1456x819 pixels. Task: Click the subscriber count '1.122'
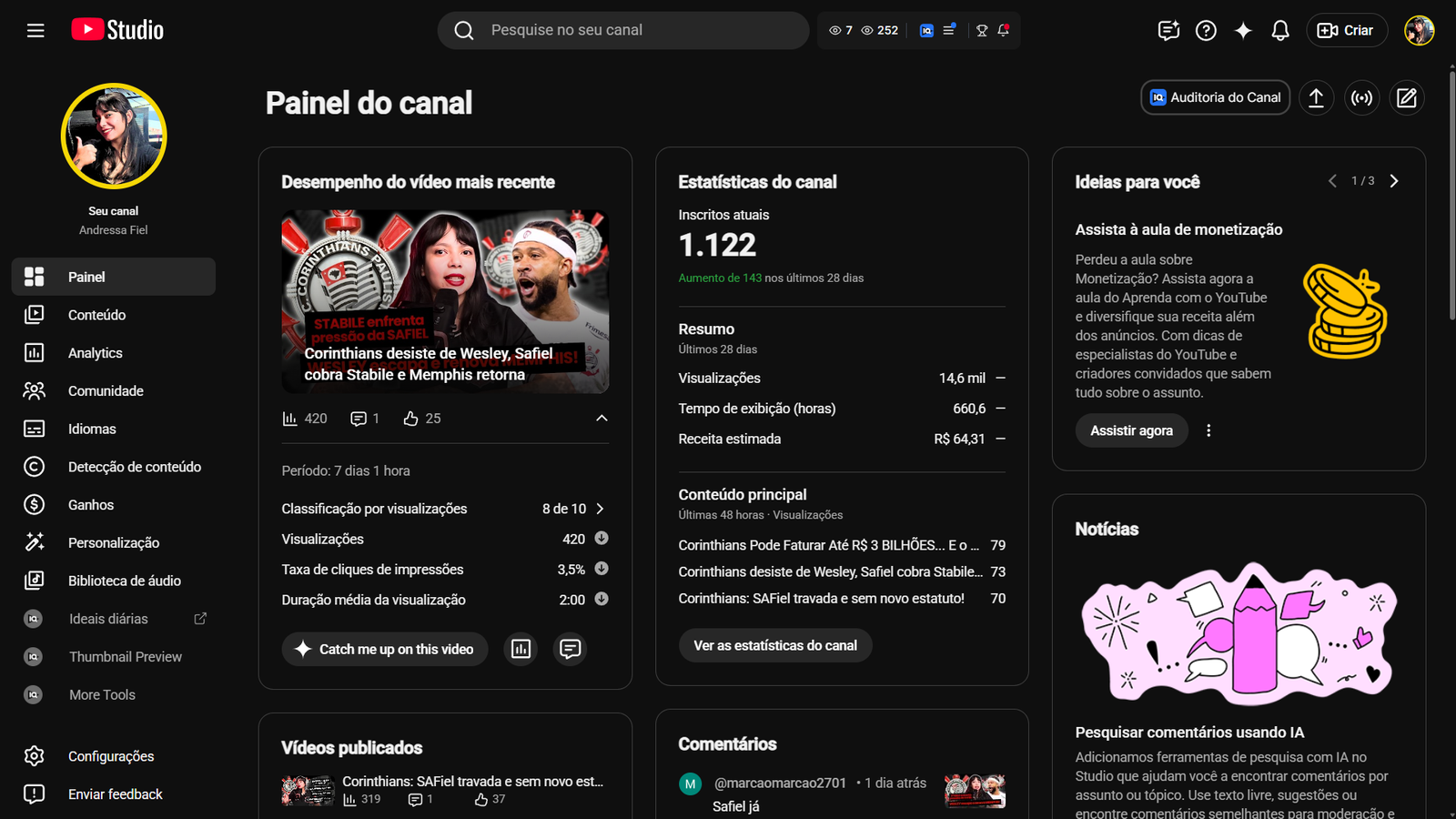tap(717, 245)
